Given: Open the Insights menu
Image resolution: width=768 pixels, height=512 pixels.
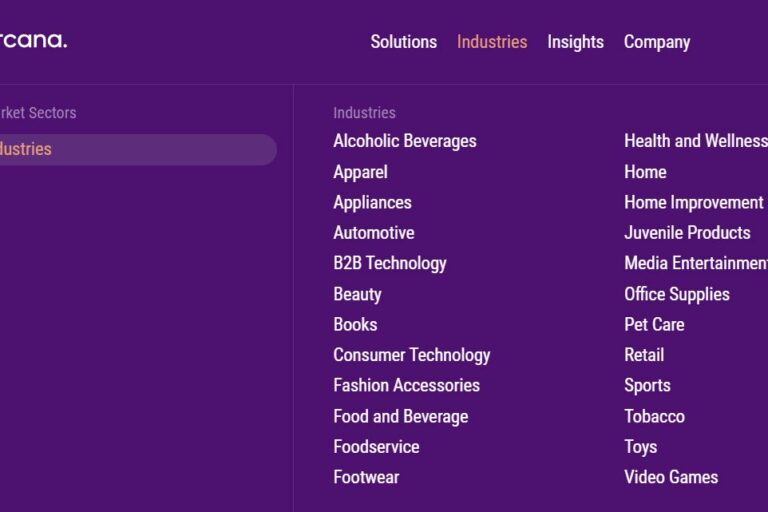Looking at the screenshot, I should [x=576, y=42].
